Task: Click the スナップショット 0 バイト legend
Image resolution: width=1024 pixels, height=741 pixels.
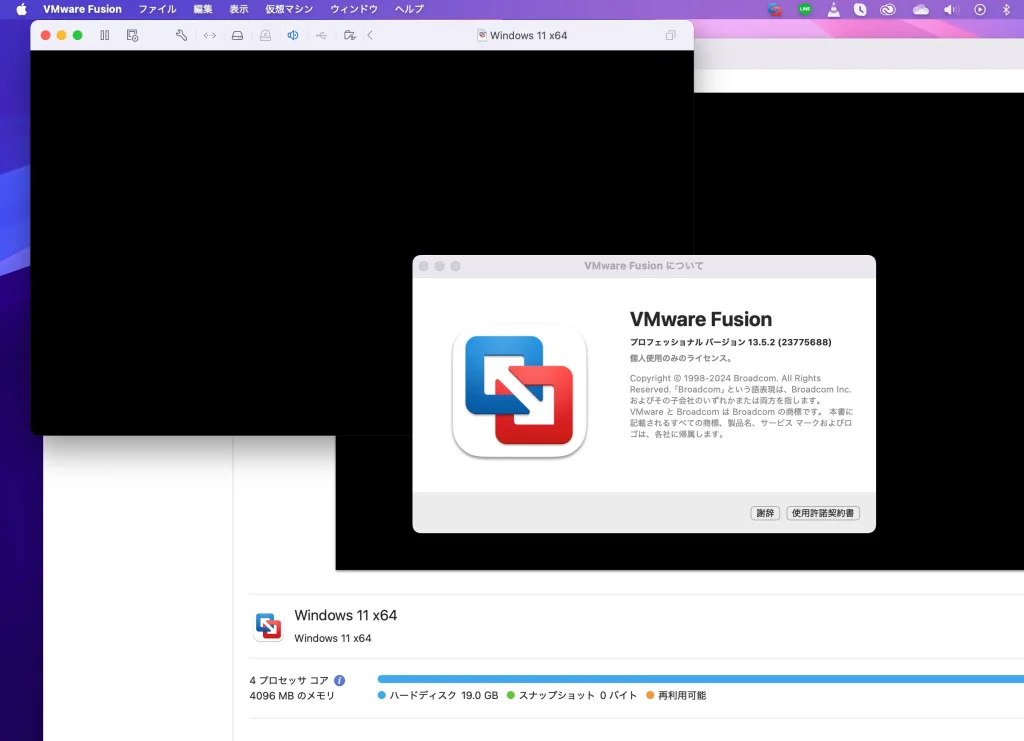Action: click(x=571, y=695)
